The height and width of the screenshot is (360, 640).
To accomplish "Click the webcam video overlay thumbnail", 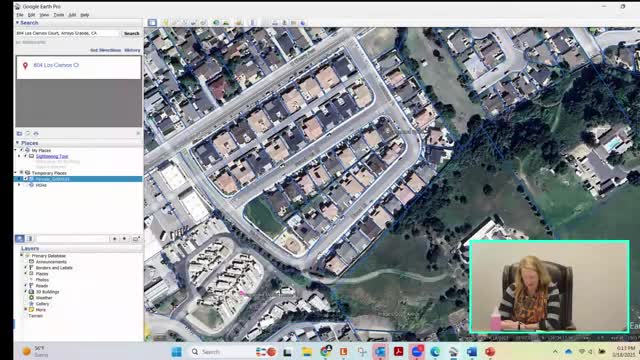I will click(549, 287).
